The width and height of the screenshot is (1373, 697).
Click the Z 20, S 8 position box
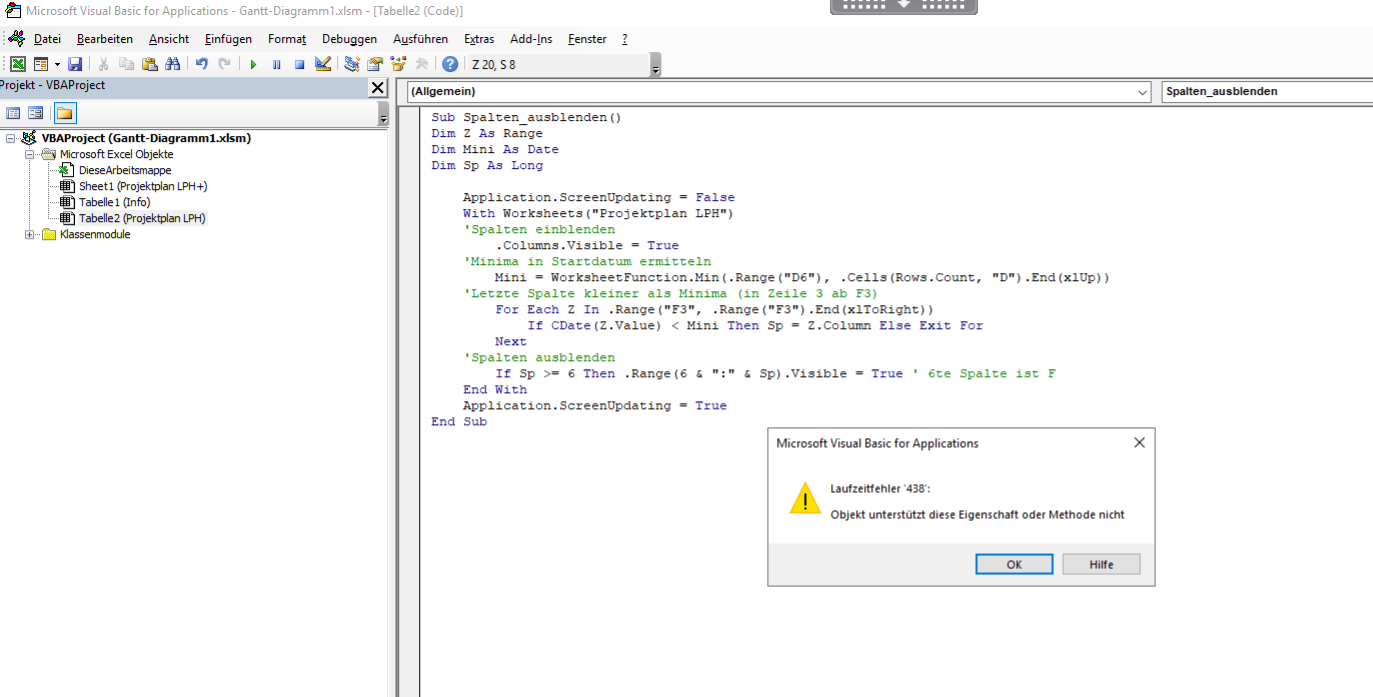tap(557, 64)
